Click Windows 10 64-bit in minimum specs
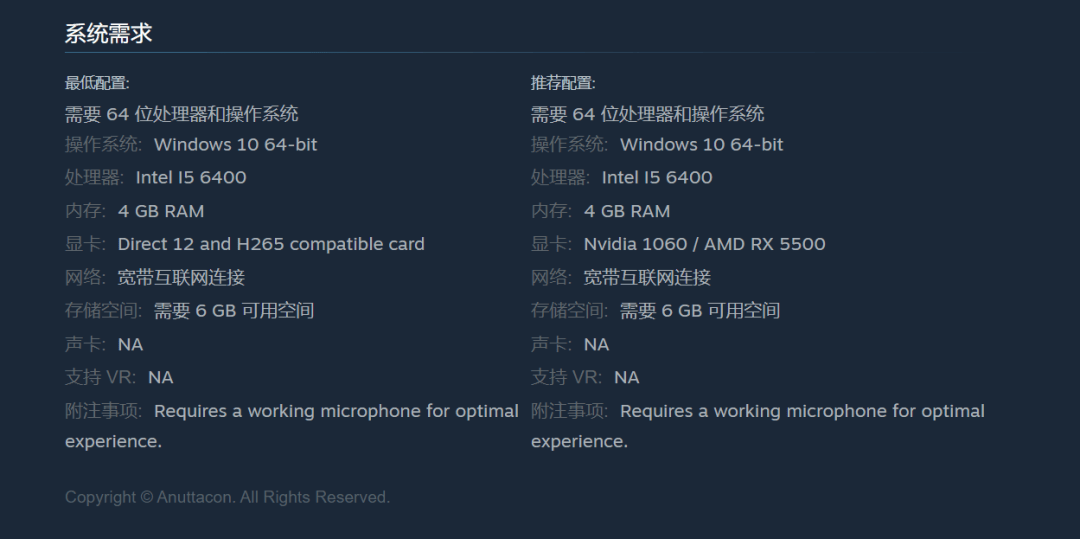The width and height of the screenshot is (1080, 539). [x=235, y=145]
